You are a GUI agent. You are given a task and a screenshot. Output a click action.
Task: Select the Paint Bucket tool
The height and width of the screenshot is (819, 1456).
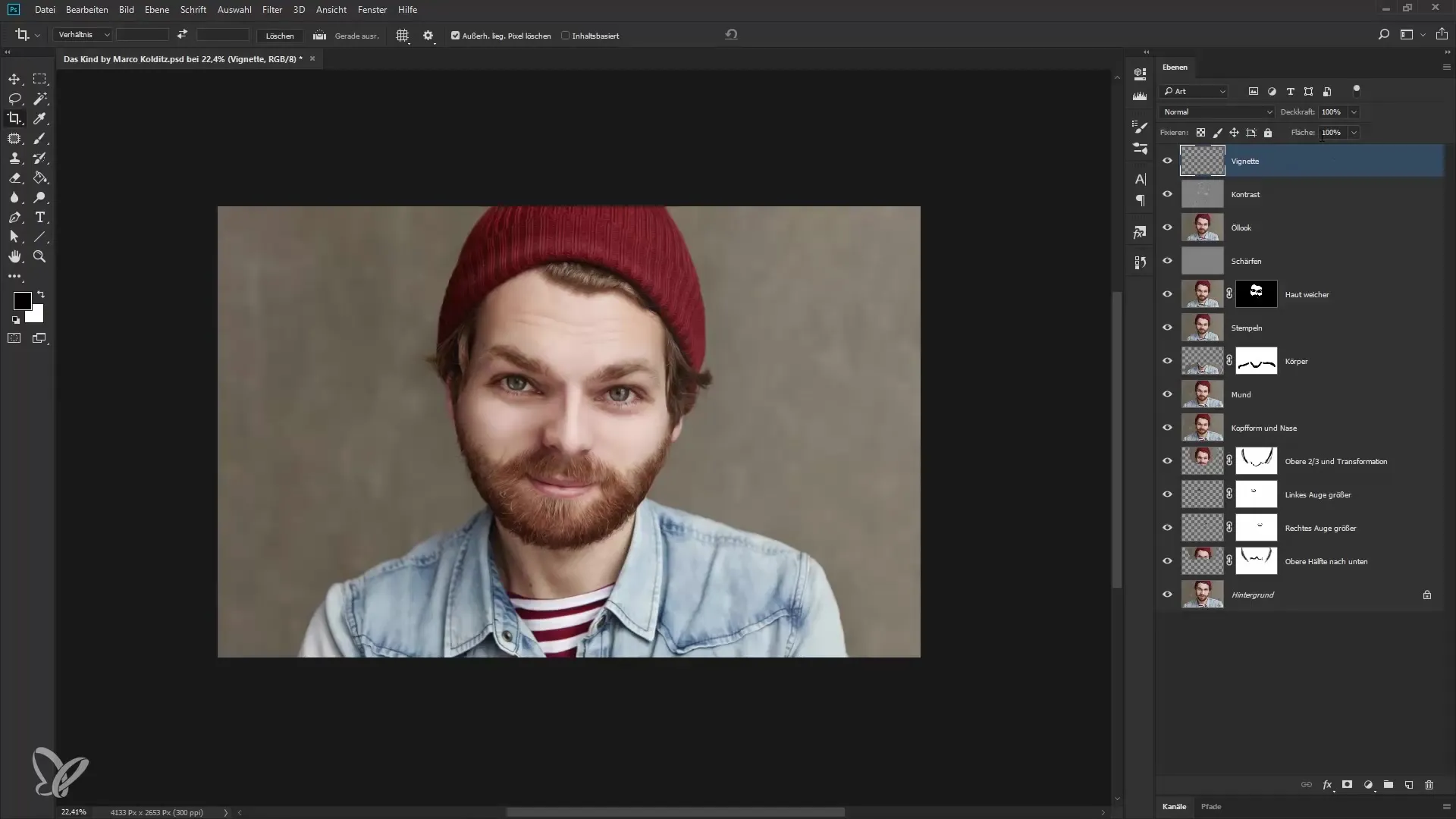tap(39, 177)
